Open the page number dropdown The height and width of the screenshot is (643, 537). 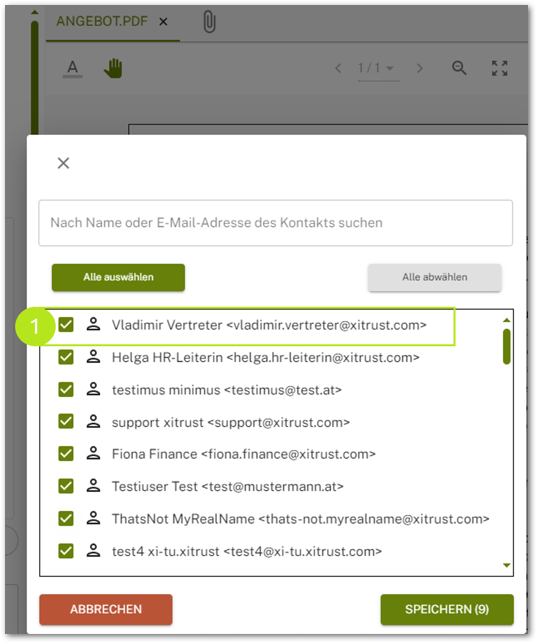click(378, 68)
